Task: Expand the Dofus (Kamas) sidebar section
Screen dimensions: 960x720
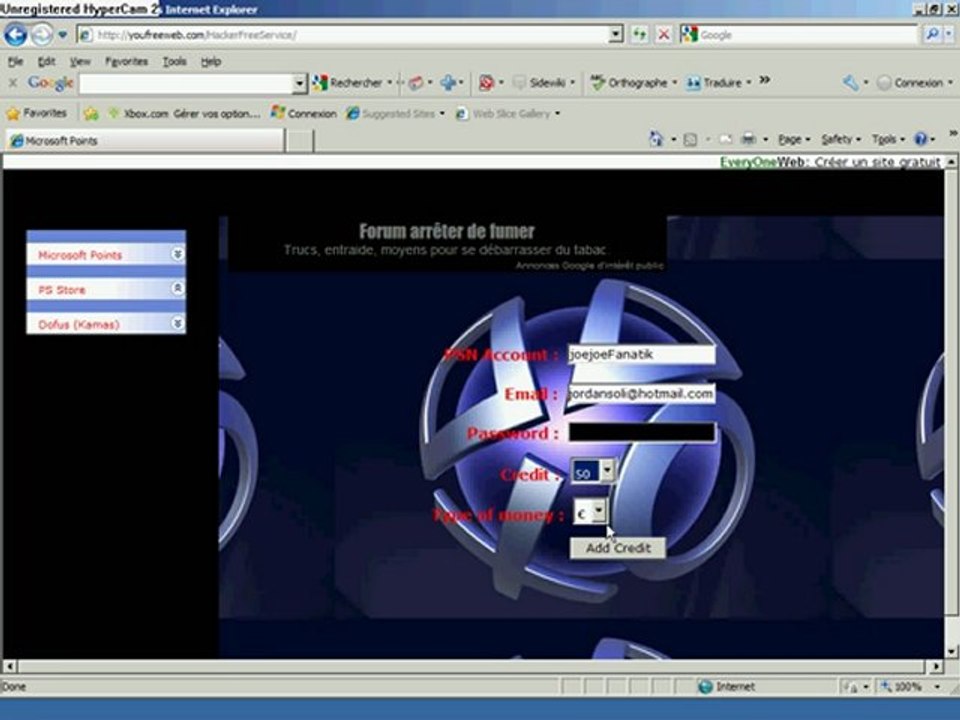Action: 178,323
